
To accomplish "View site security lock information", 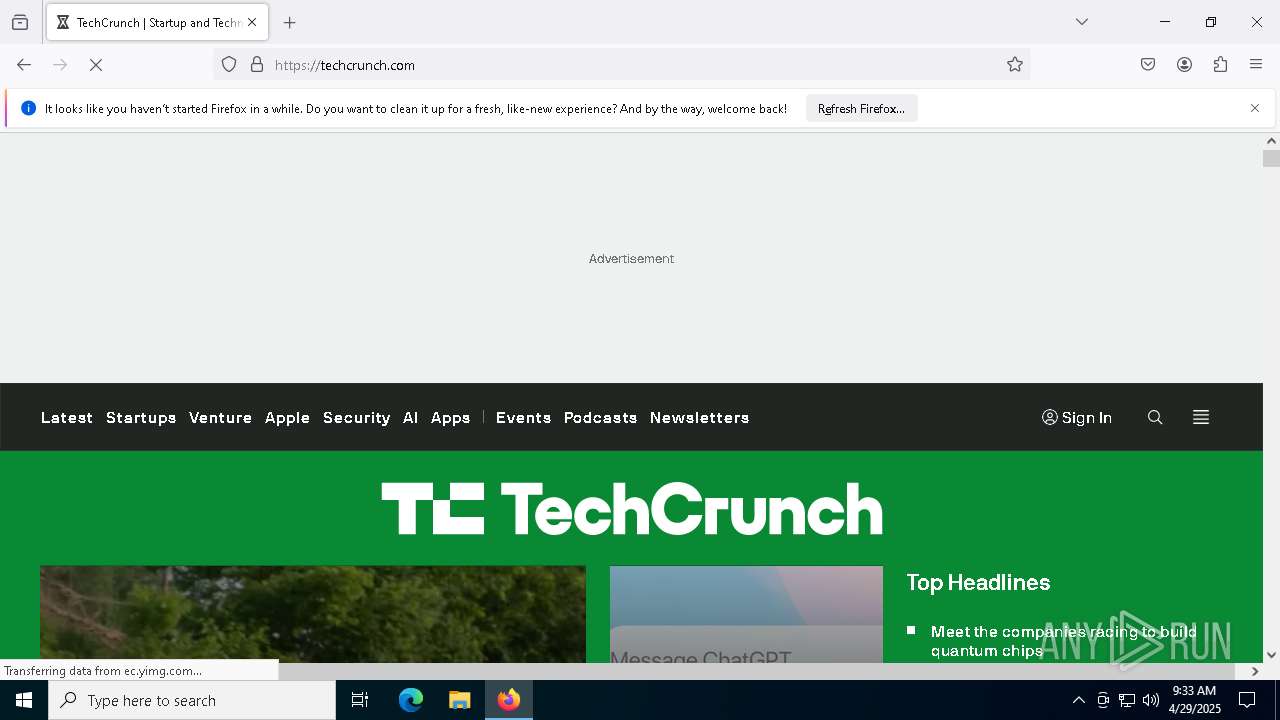I will 257,65.
